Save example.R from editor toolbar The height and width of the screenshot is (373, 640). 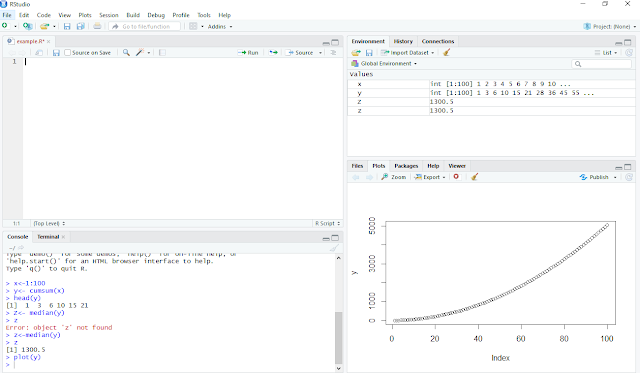pos(56,53)
